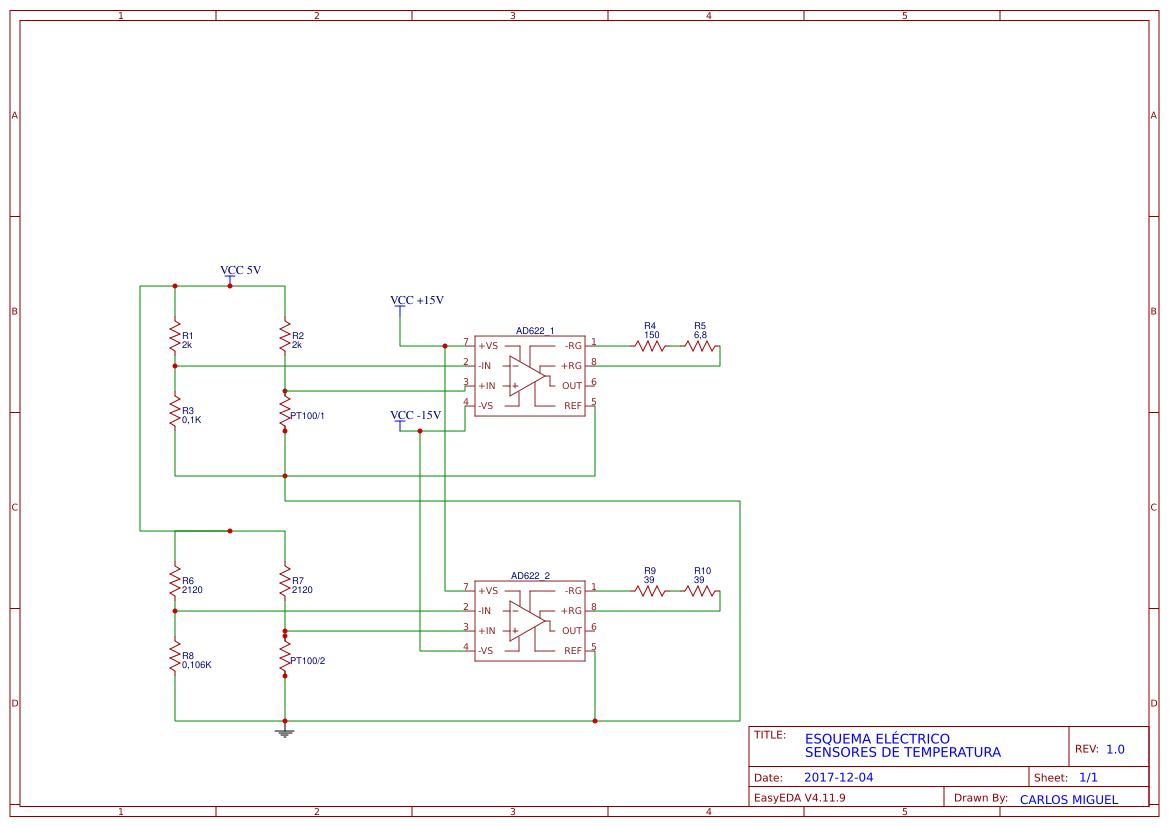1169x827 pixels.
Task: Click the R8 0,106K resistor symbol
Action: click(x=175, y=656)
